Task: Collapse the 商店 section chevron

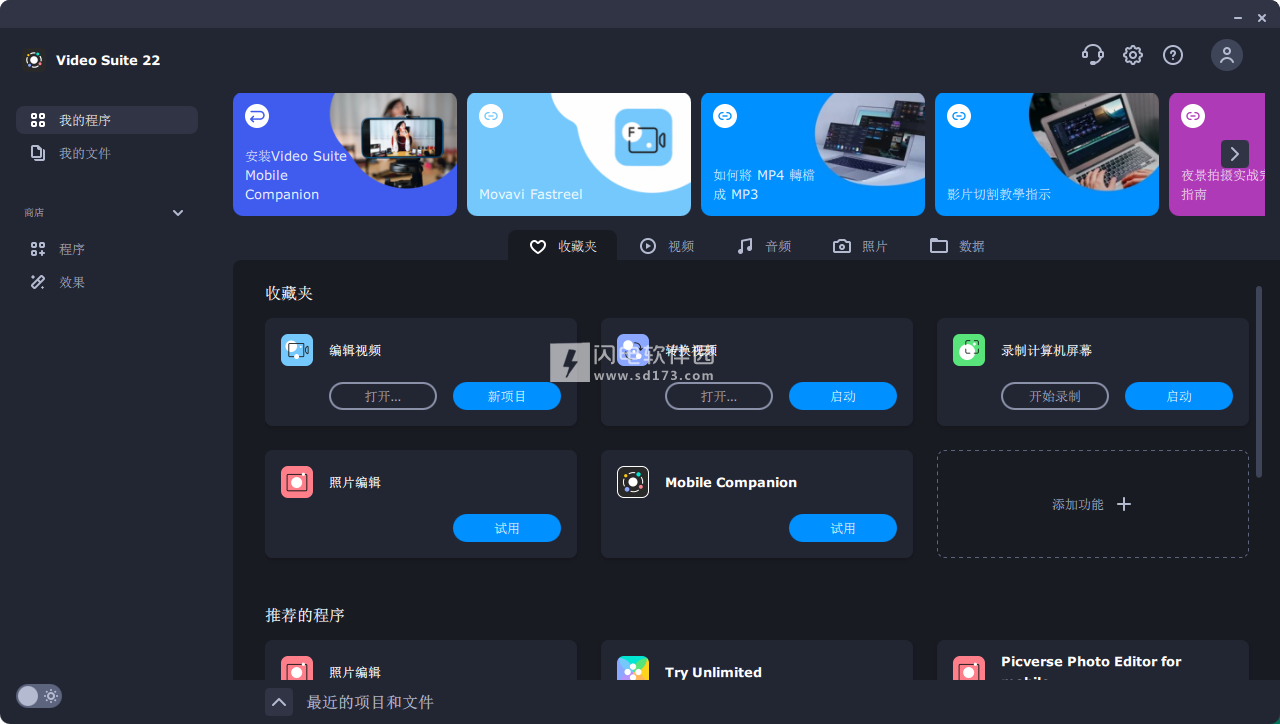Action: tap(178, 213)
